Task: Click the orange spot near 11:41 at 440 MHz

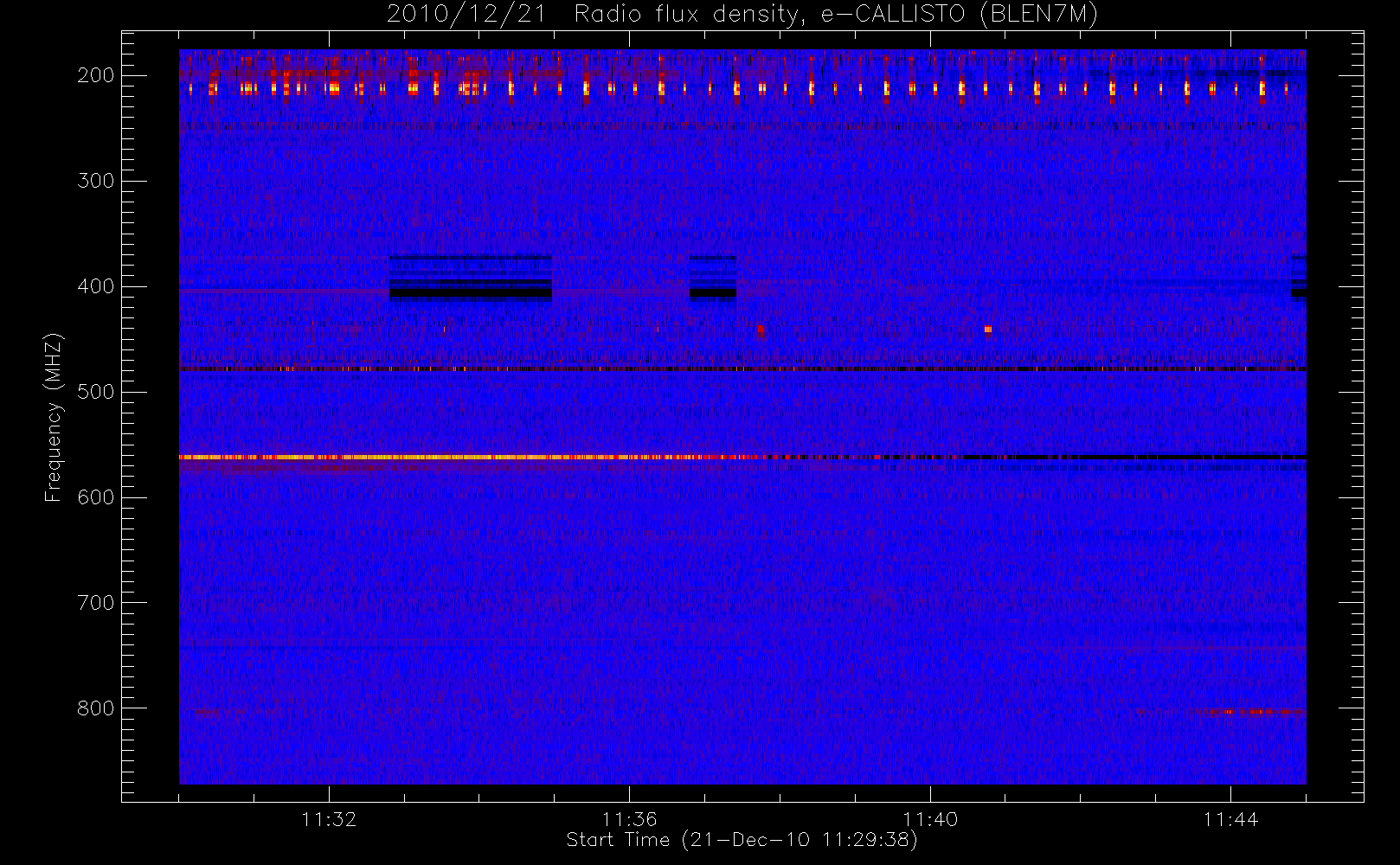Action: [988, 329]
